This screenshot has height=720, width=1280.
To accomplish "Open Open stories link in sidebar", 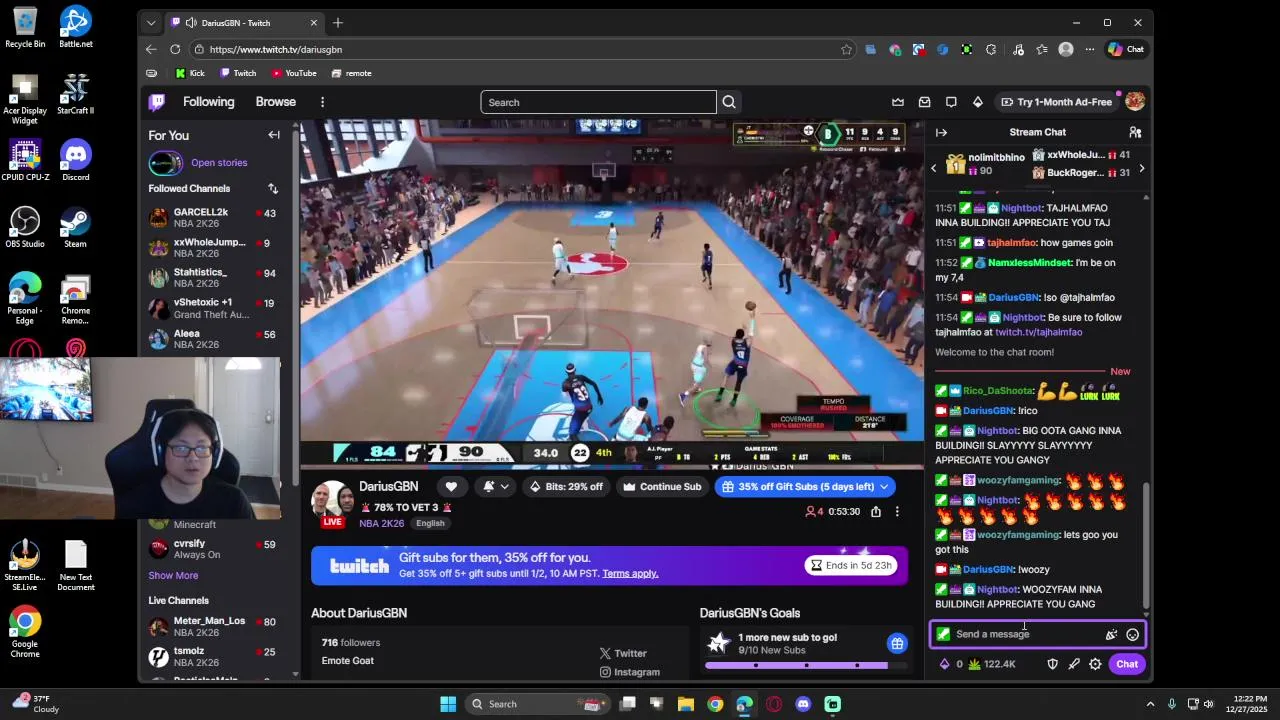I will (x=219, y=163).
